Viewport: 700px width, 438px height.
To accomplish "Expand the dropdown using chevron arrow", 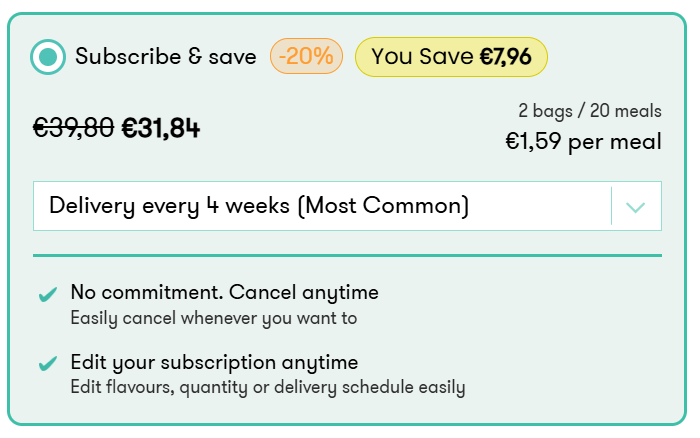I will [636, 207].
